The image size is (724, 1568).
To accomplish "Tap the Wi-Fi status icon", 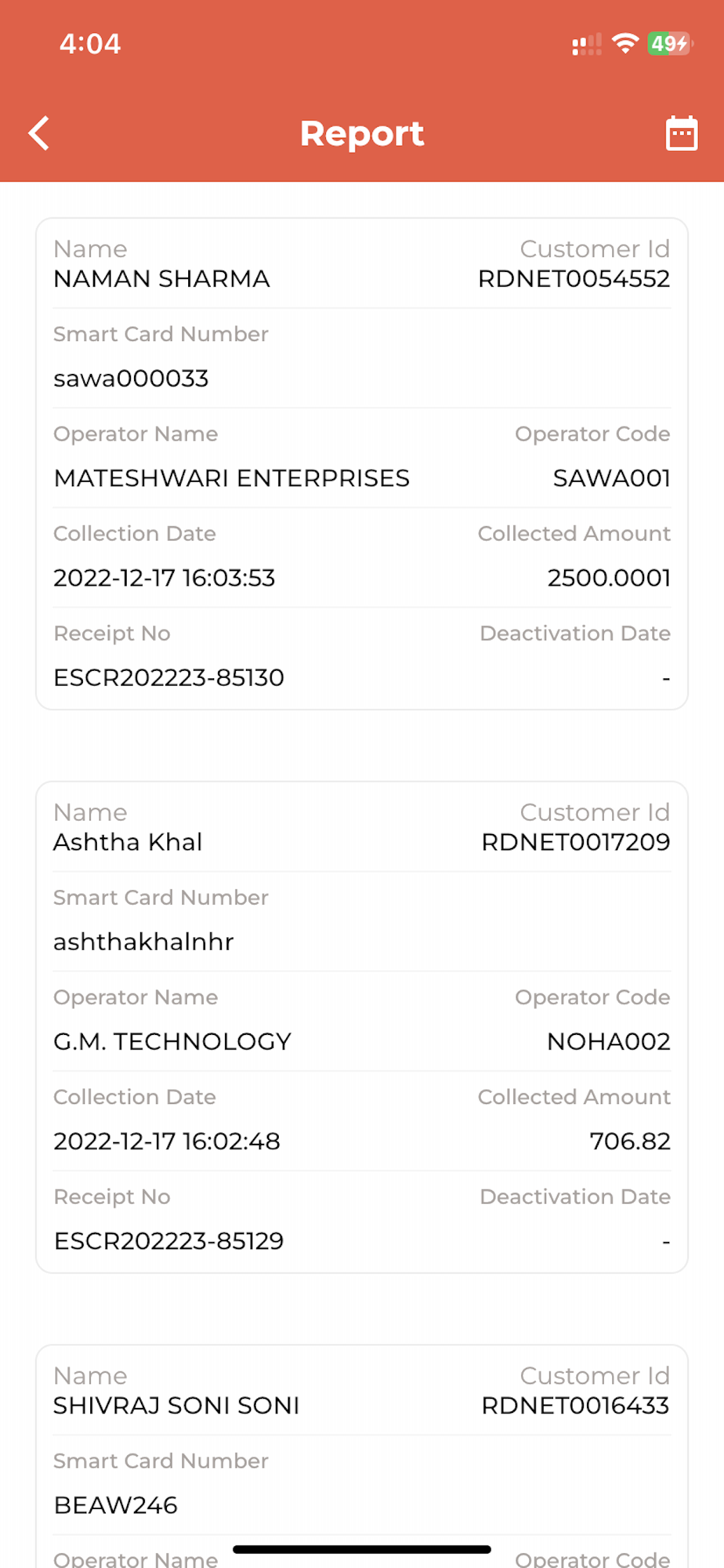I will (x=624, y=43).
